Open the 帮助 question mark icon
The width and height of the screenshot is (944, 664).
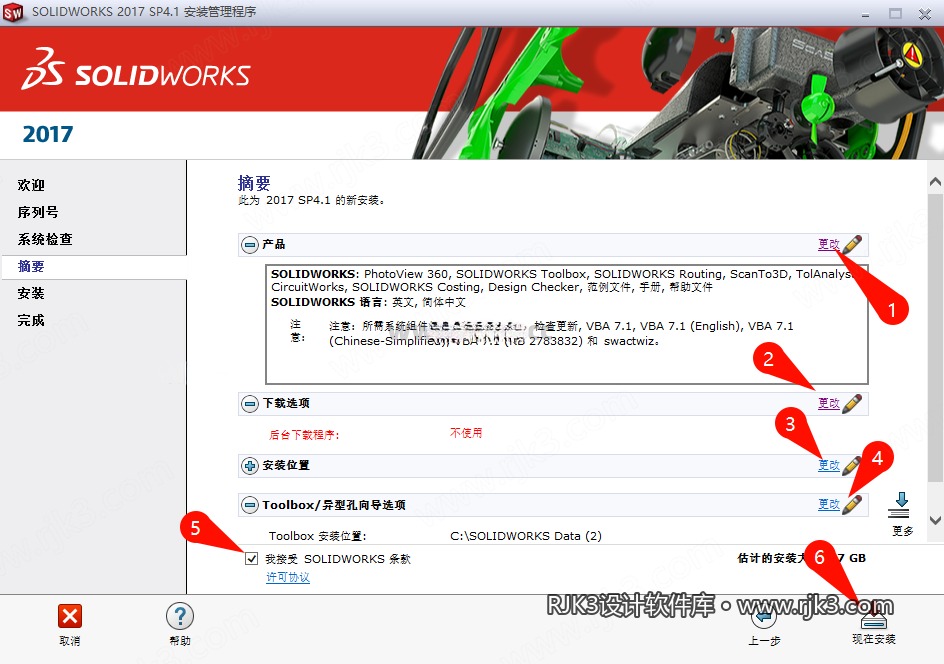point(179,616)
